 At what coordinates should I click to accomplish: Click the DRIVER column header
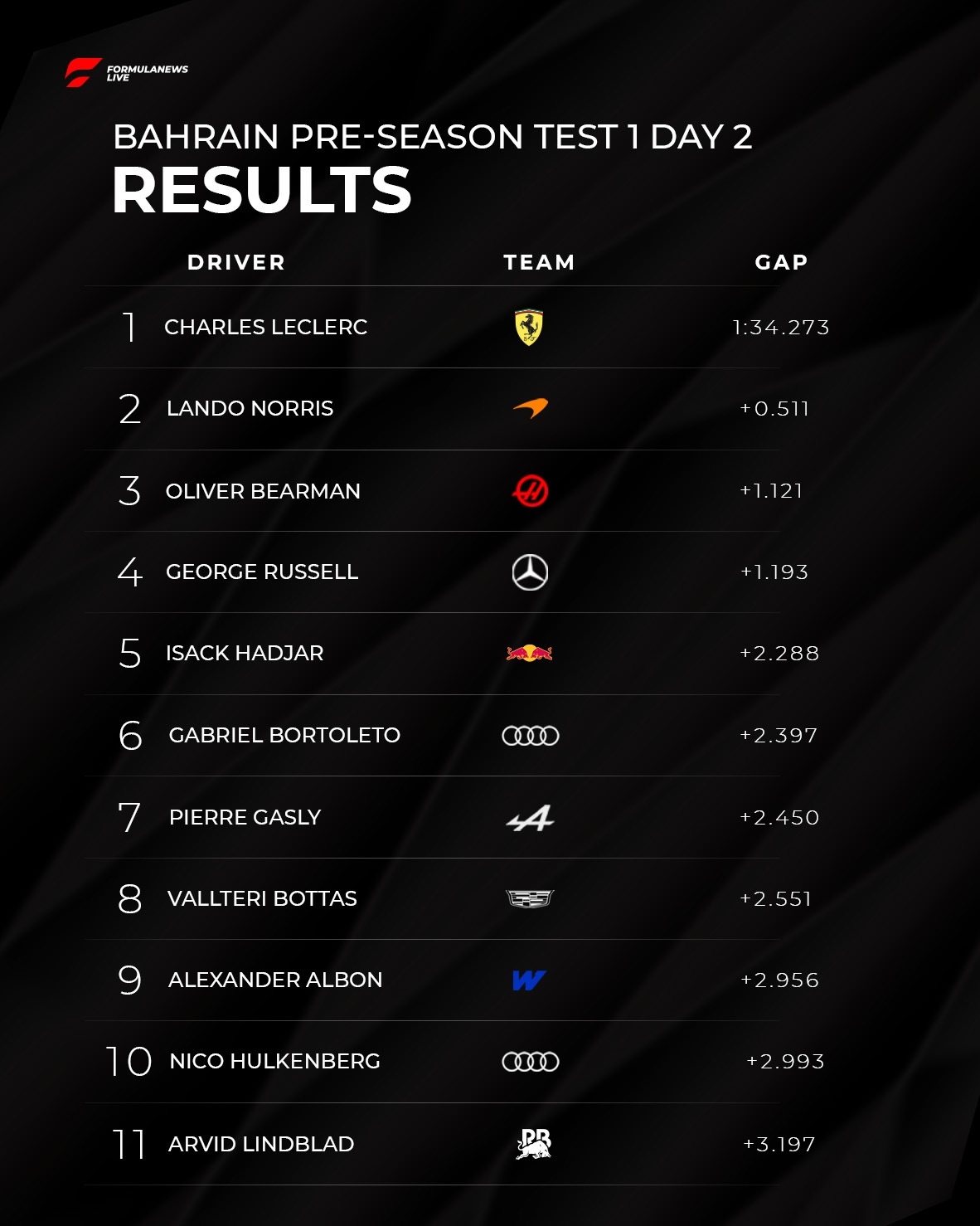pos(236,263)
